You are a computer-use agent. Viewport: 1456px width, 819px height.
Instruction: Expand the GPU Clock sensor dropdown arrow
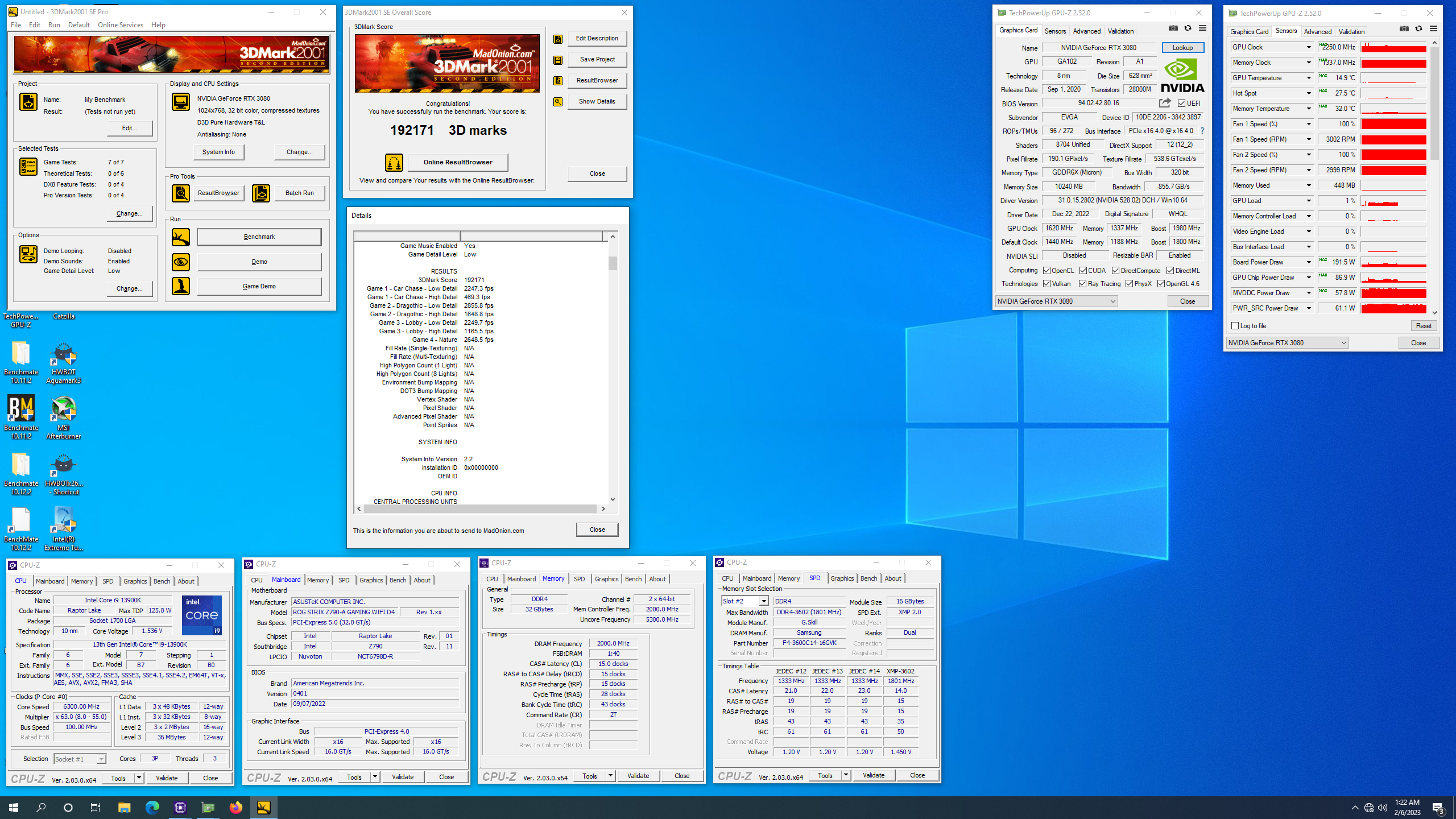pyautogui.click(x=1308, y=47)
